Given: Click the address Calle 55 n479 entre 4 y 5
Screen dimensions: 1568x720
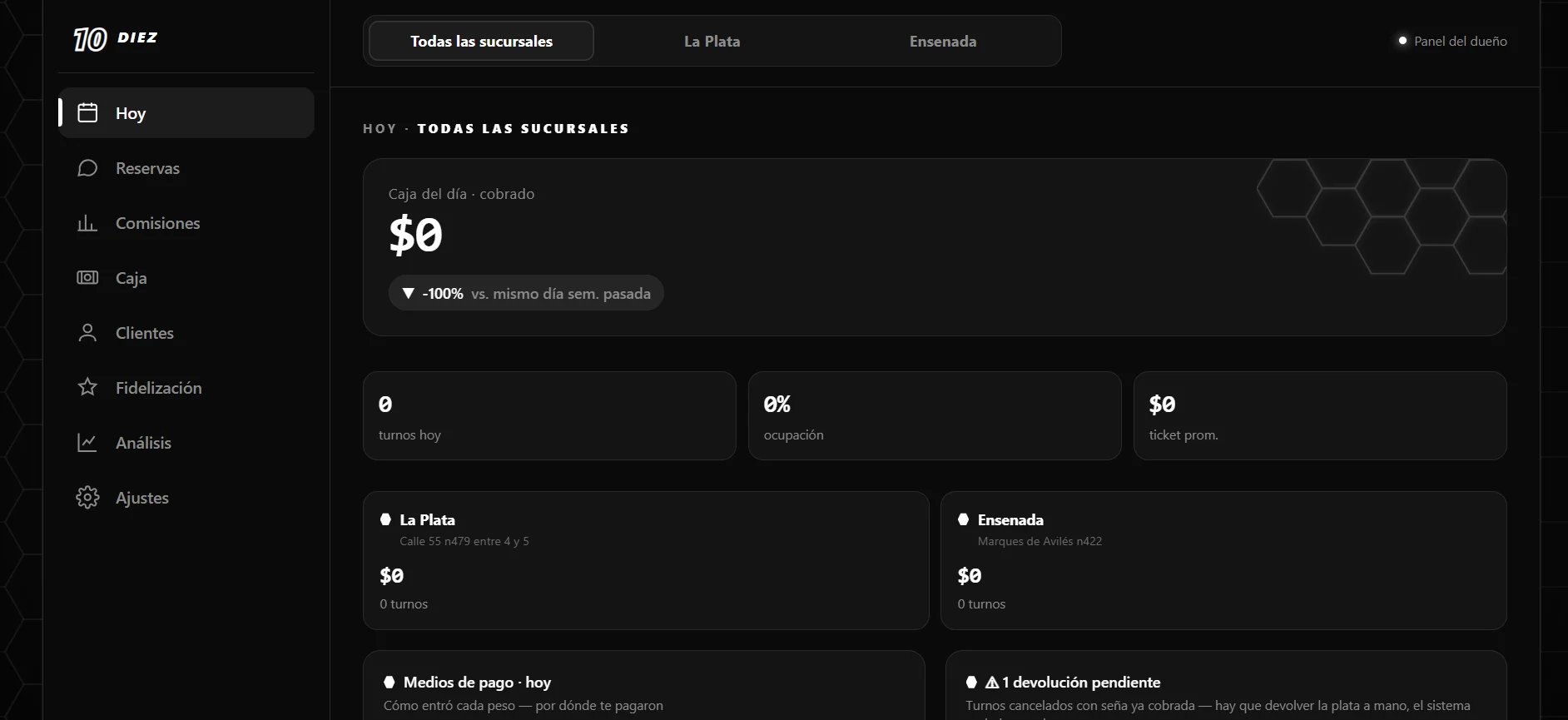Looking at the screenshot, I should coord(464,541).
